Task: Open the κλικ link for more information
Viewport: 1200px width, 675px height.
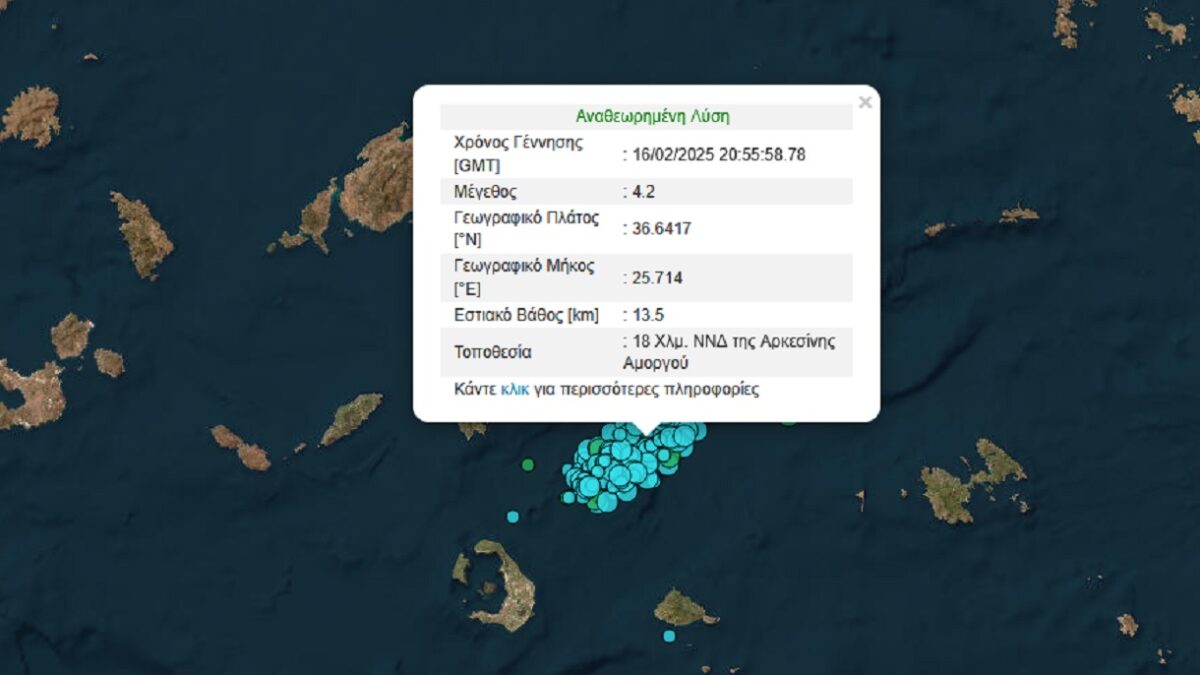Action: click(515, 390)
